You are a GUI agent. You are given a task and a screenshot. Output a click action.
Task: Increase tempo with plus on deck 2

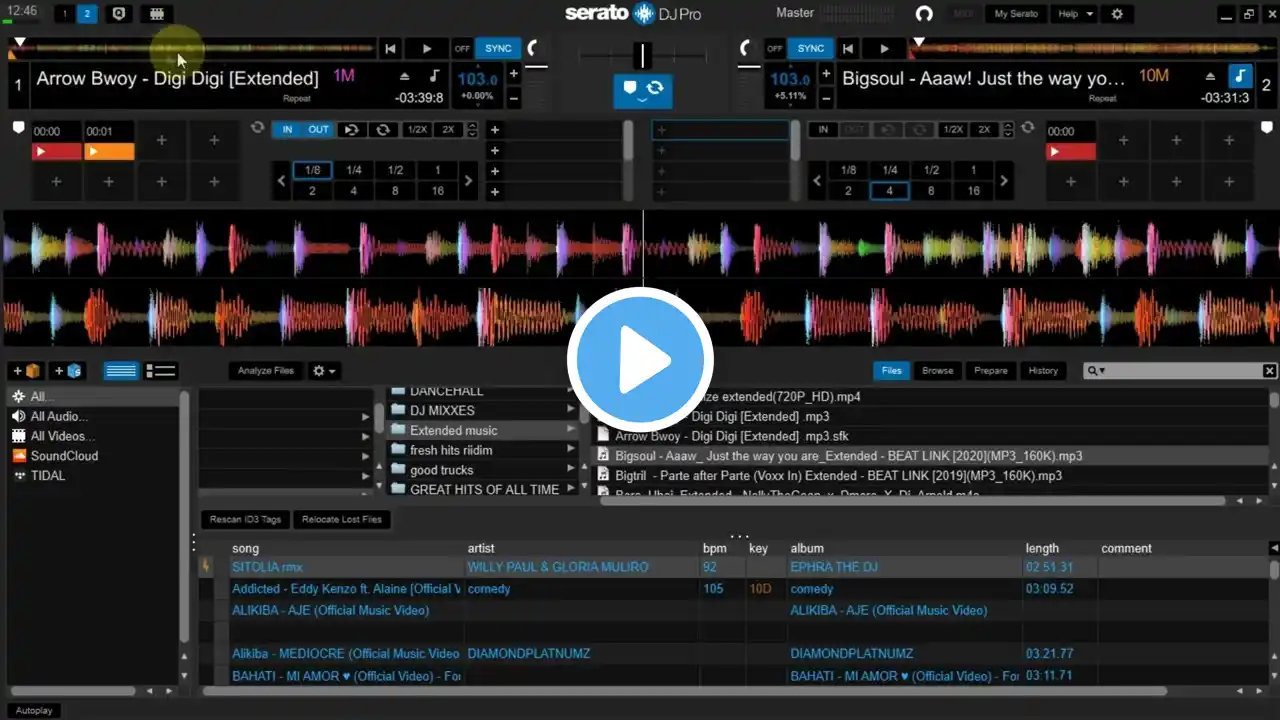point(826,74)
